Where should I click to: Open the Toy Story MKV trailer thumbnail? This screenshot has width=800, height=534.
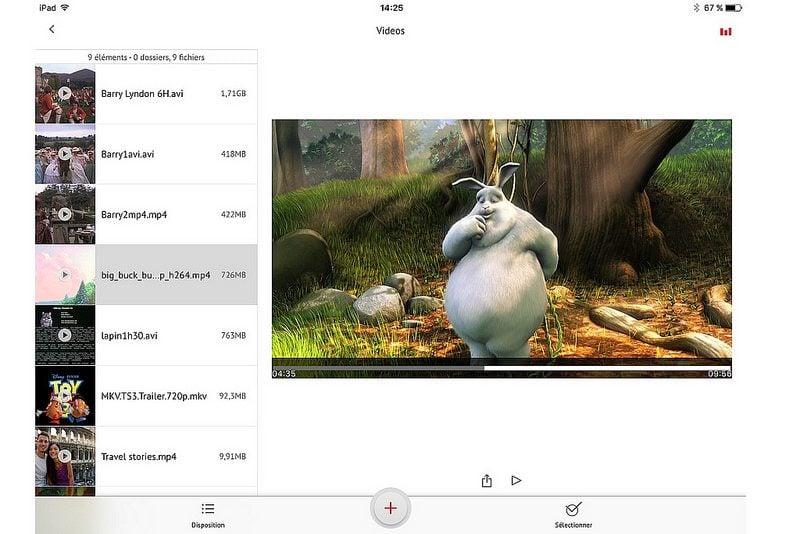pos(65,396)
